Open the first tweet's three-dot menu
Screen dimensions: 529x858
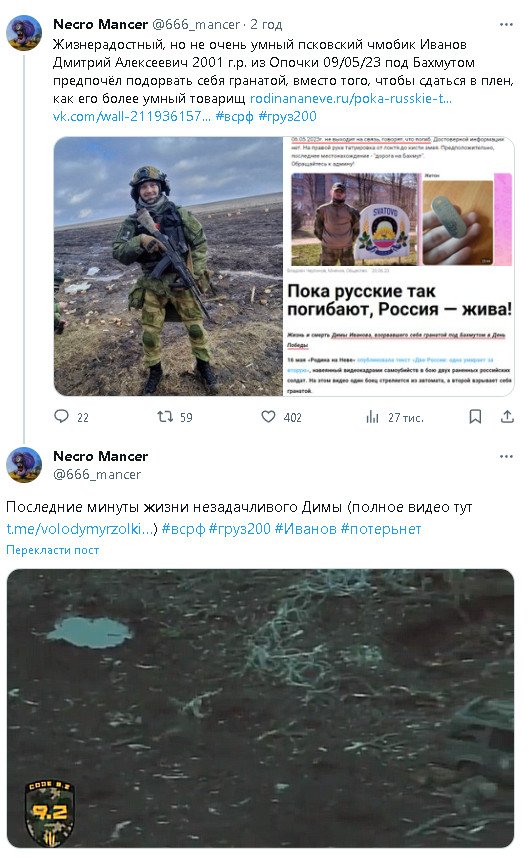pyautogui.click(x=507, y=24)
